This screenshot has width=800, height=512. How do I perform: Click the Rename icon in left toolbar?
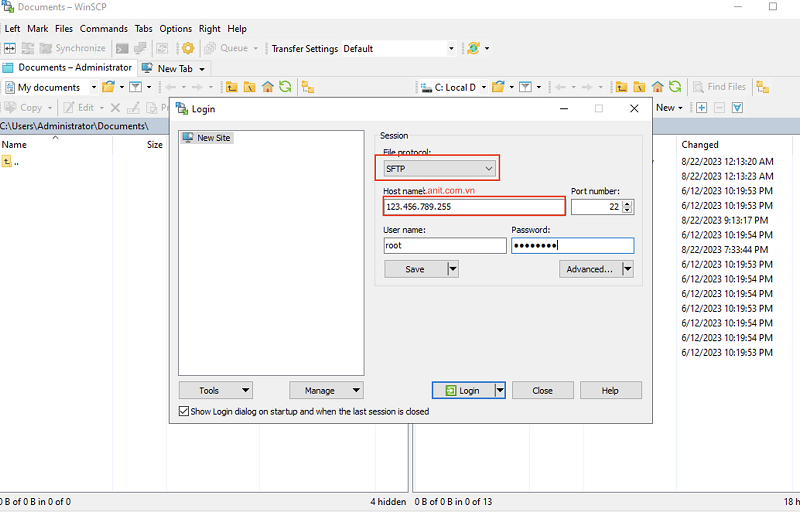[x=133, y=108]
